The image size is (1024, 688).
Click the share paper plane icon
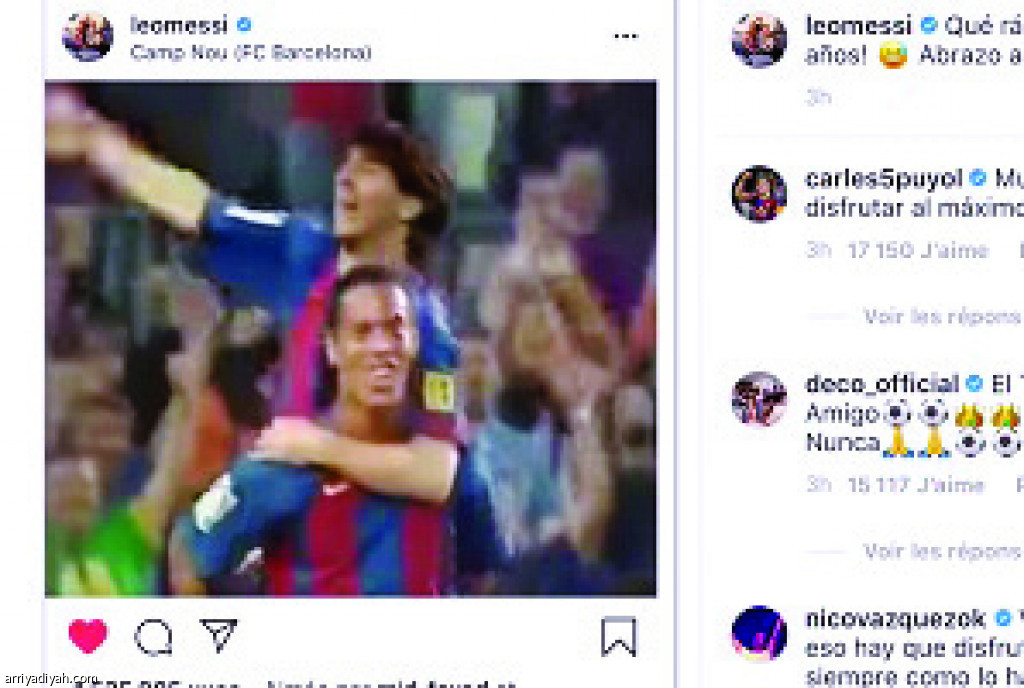point(219,634)
